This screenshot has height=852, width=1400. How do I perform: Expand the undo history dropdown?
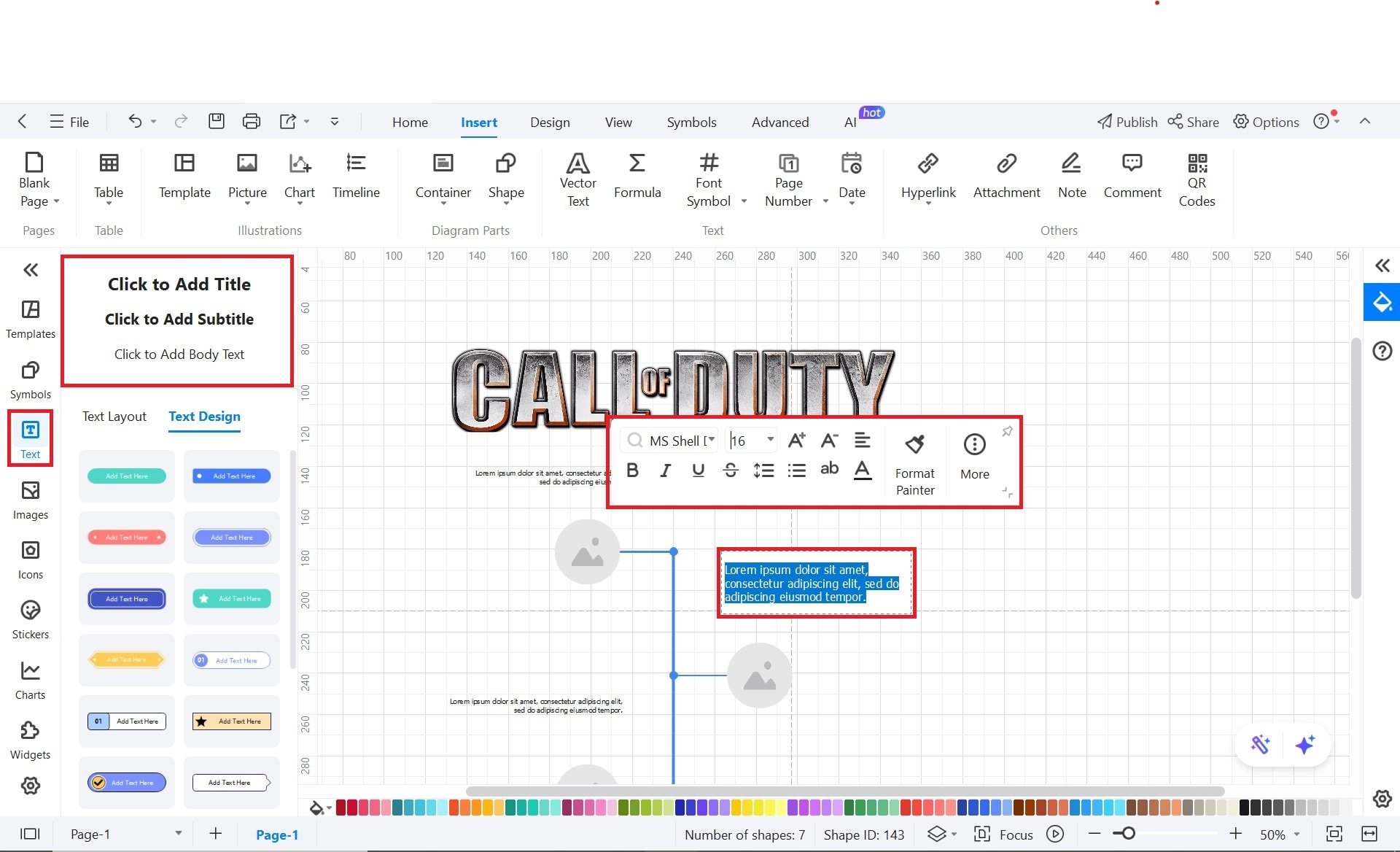(x=153, y=121)
